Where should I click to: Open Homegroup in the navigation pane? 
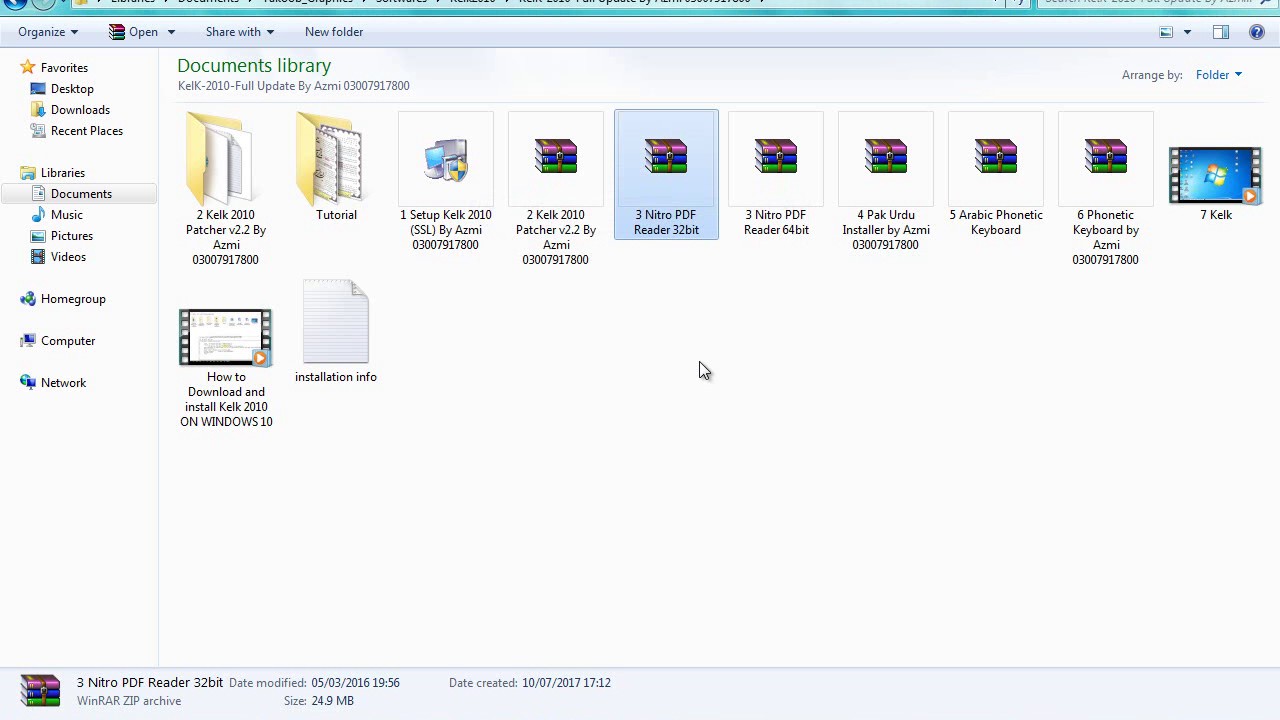tap(73, 299)
